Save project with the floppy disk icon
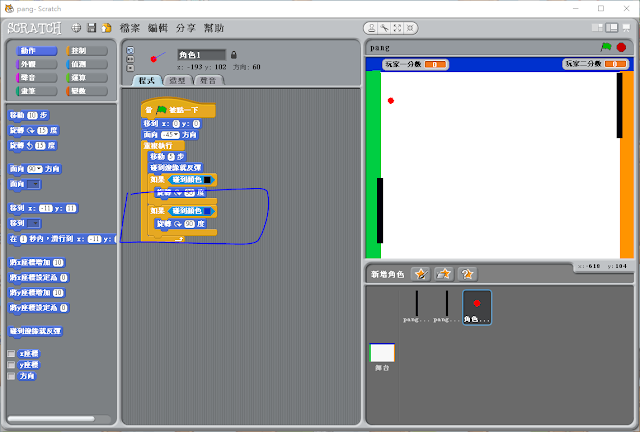 point(92,28)
